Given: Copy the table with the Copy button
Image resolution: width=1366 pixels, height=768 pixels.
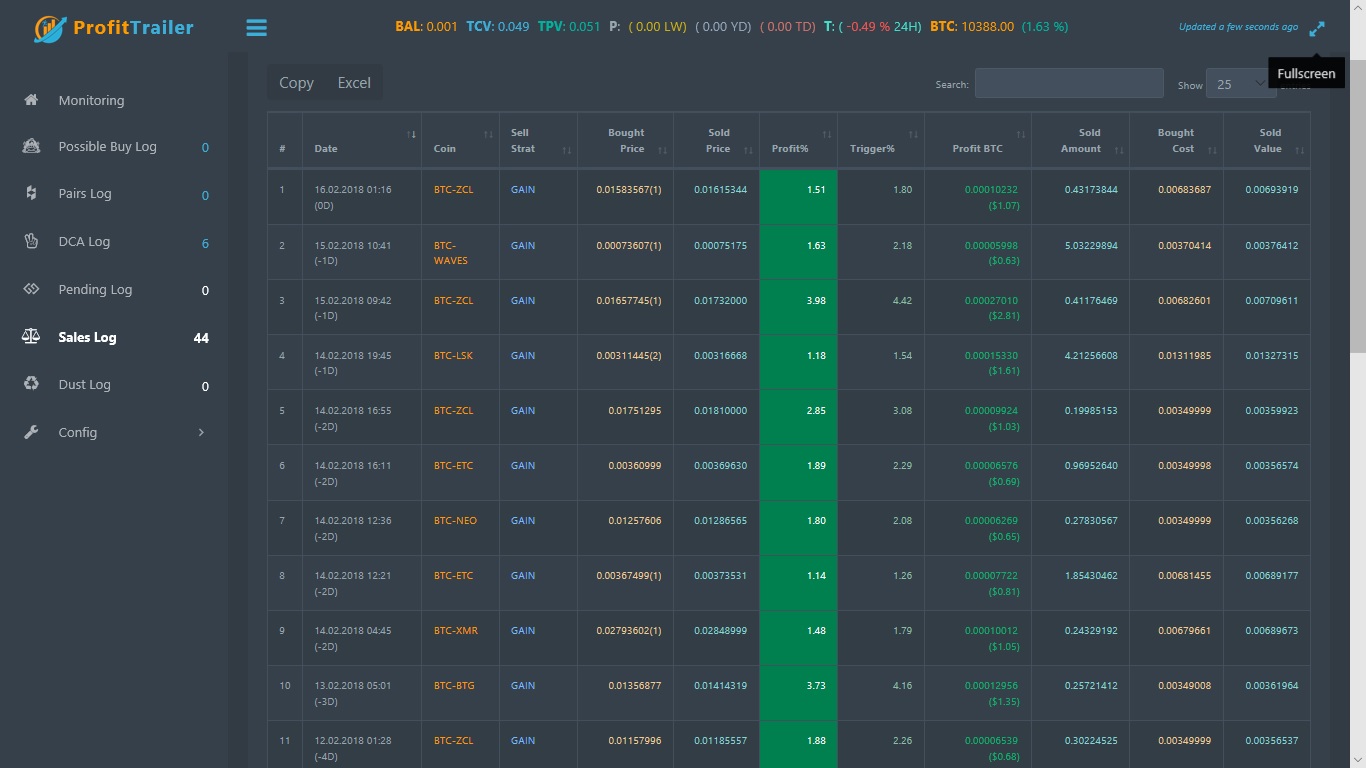Looking at the screenshot, I should (296, 83).
